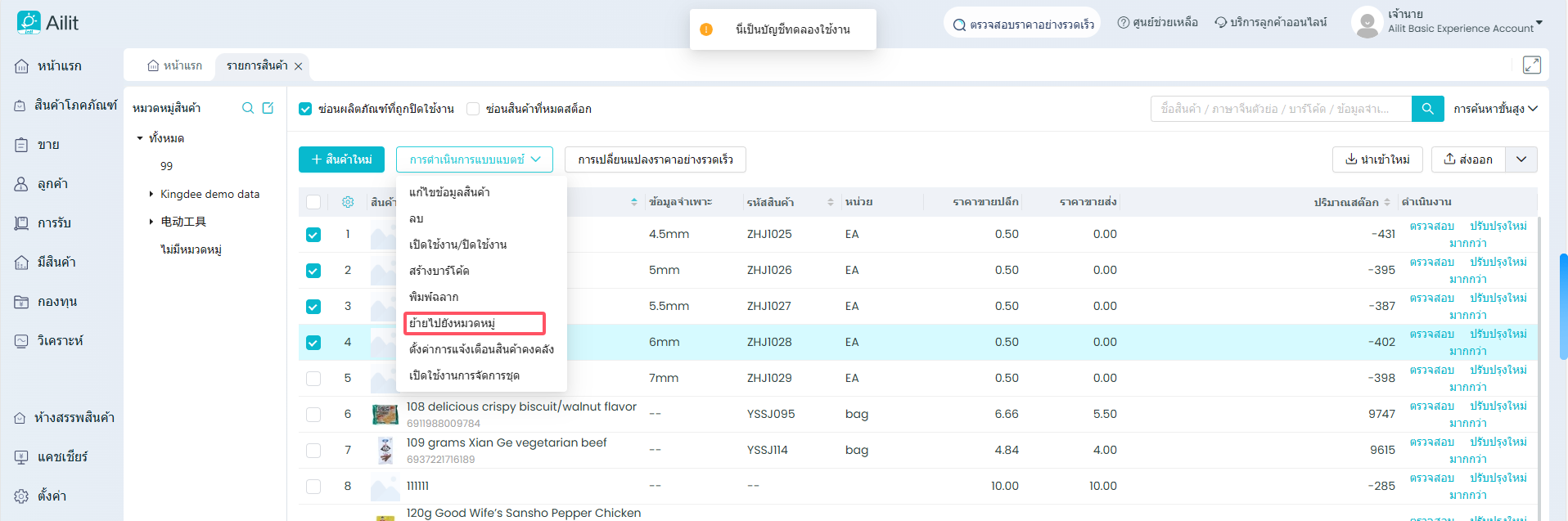Click the product search input field
The height and width of the screenshot is (521, 1568).
tap(1281, 109)
